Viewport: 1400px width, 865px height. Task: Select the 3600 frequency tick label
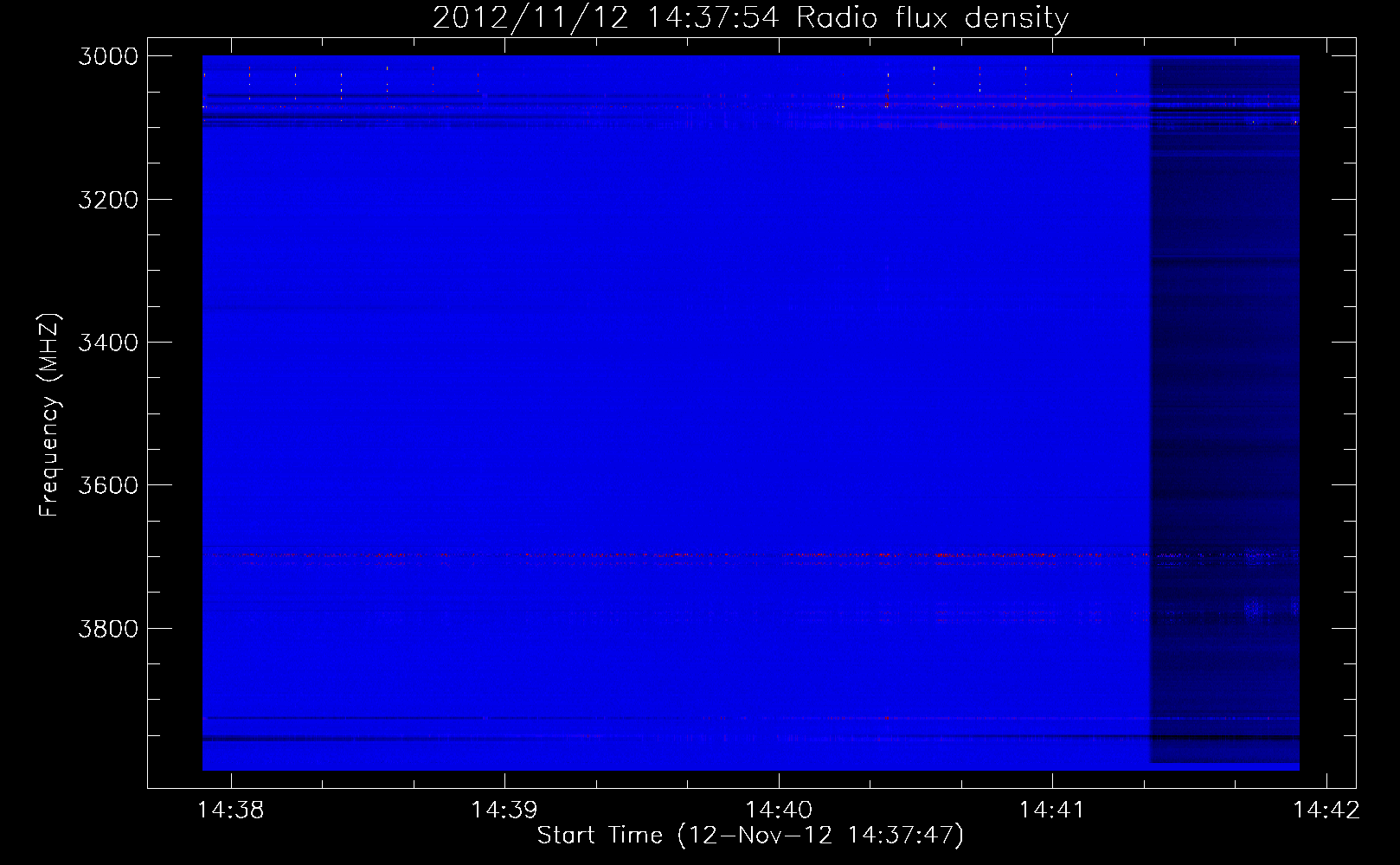[108, 485]
